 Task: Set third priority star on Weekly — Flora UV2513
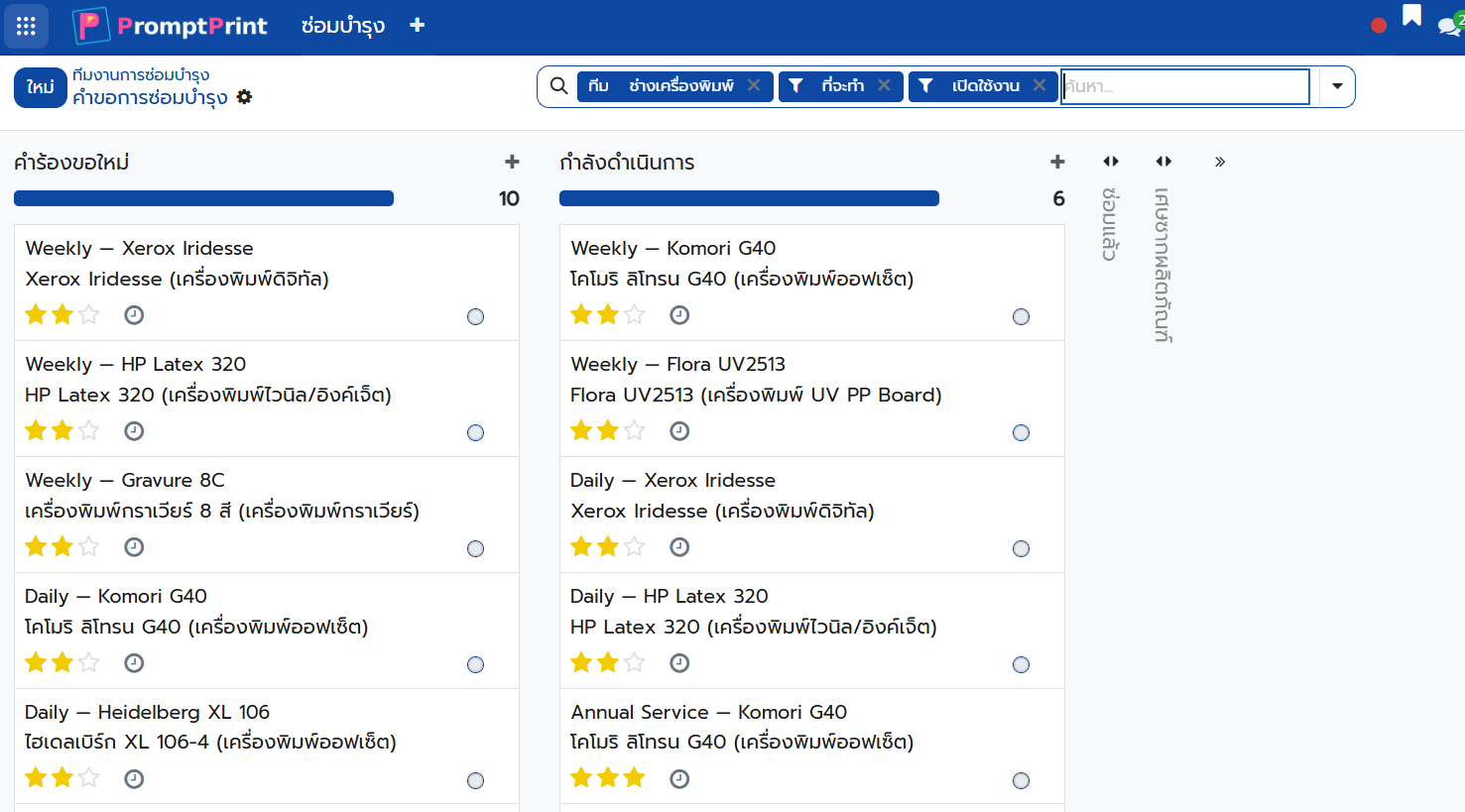coord(635,431)
